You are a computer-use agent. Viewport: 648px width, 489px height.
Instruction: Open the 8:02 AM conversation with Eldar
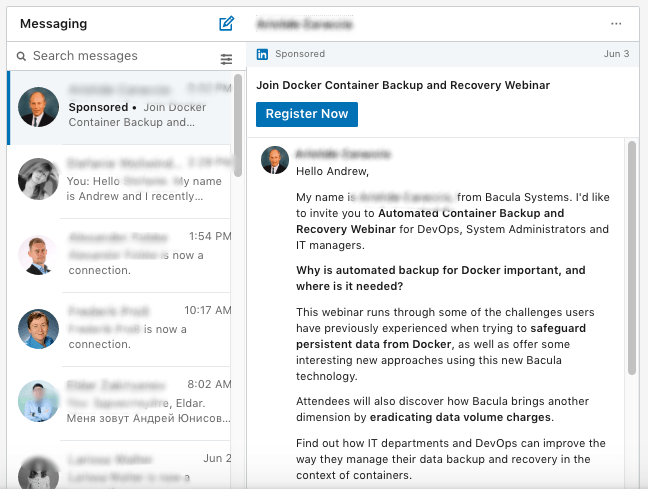[121, 403]
